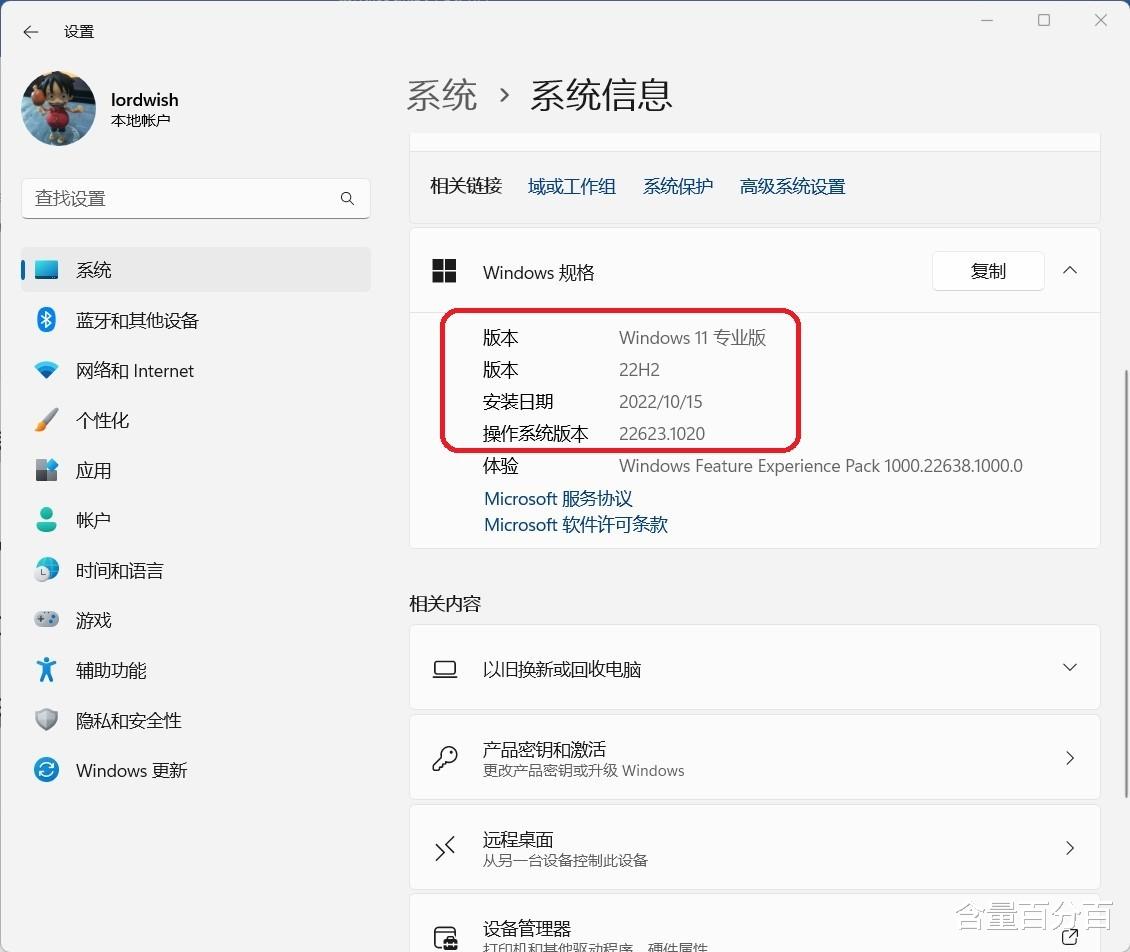The width and height of the screenshot is (1130, 952).
Task: Click the laptop icon for 以旧换新或回收电脑
Action: coord(445,669)
